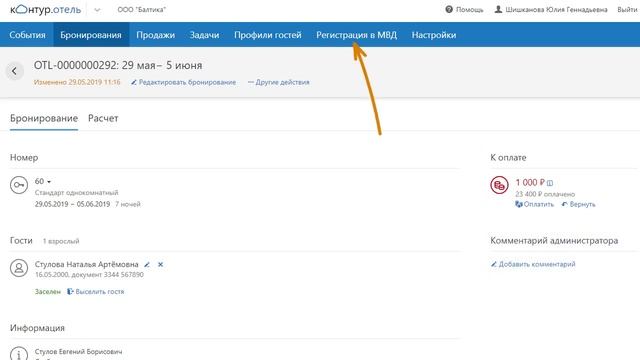This screenshot has width=640, height=360.
Task: Click the red coins payment icon
Action: click(499, 185)
